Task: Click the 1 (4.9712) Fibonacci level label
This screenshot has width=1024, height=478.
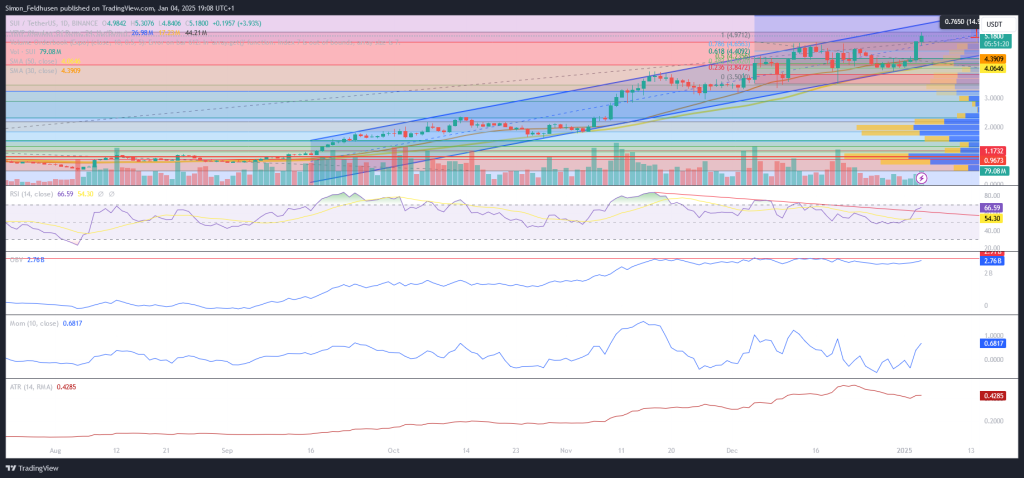Action: (x=735, y=35)
